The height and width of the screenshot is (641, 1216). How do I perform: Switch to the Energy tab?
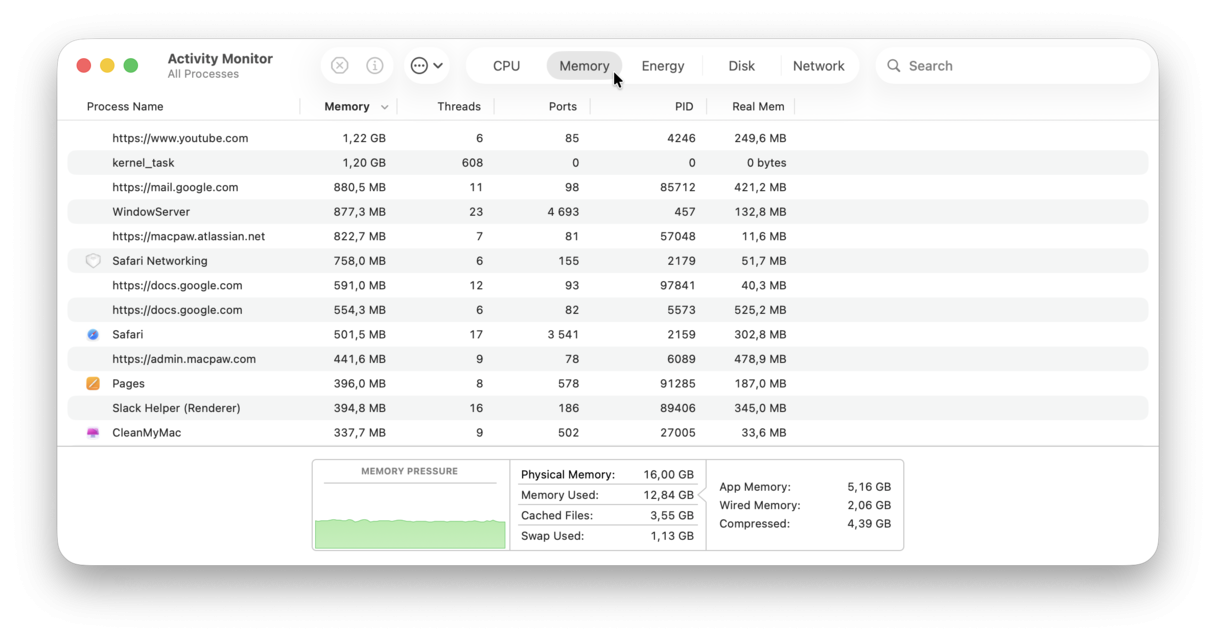663,65
